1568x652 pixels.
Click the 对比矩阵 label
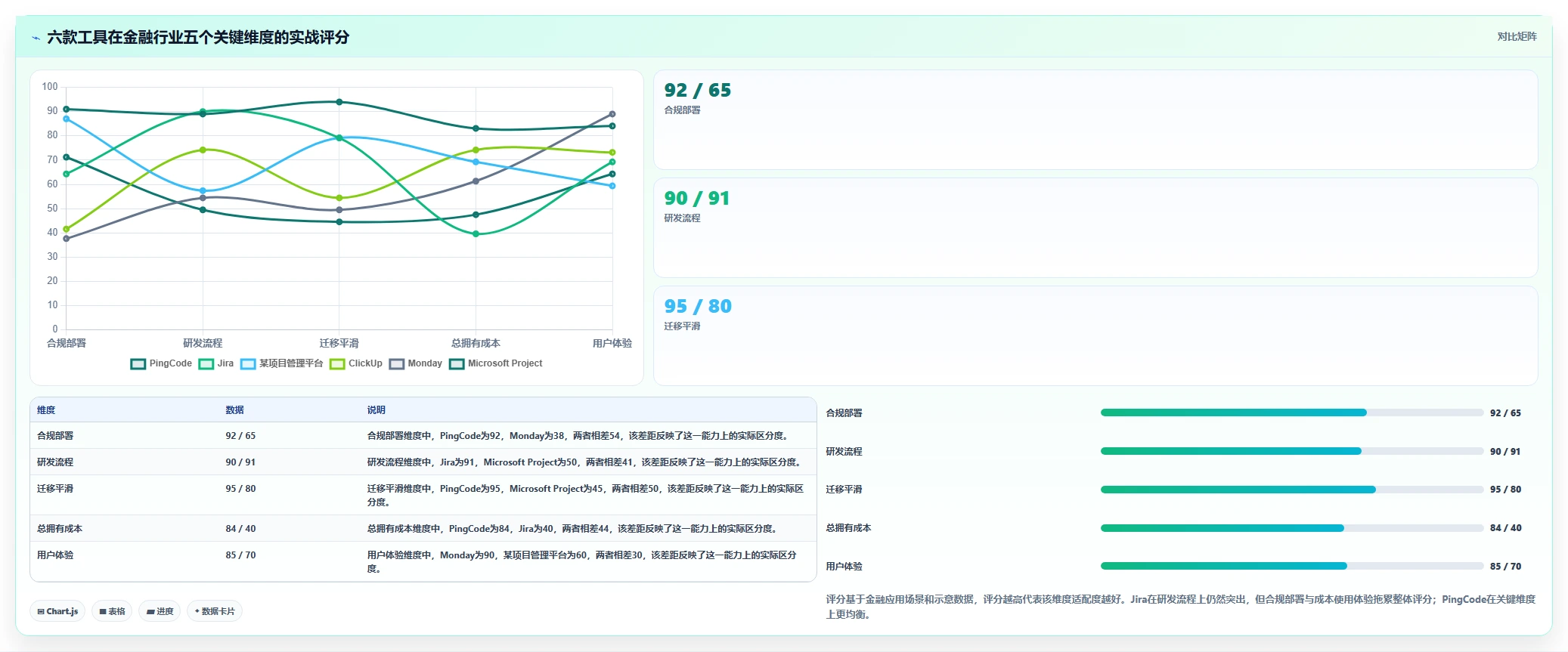pos(1517,36)
